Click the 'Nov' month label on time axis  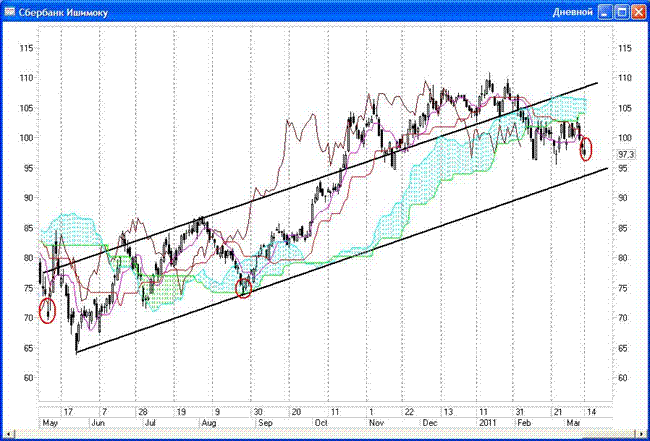pos(376,423)
